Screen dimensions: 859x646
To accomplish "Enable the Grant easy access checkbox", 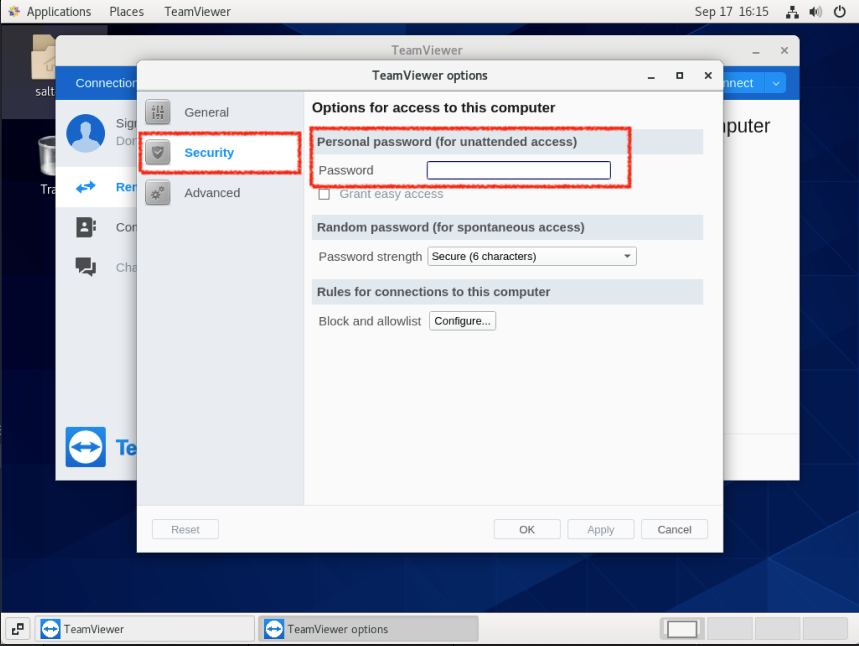I will (x=324, y=194).
